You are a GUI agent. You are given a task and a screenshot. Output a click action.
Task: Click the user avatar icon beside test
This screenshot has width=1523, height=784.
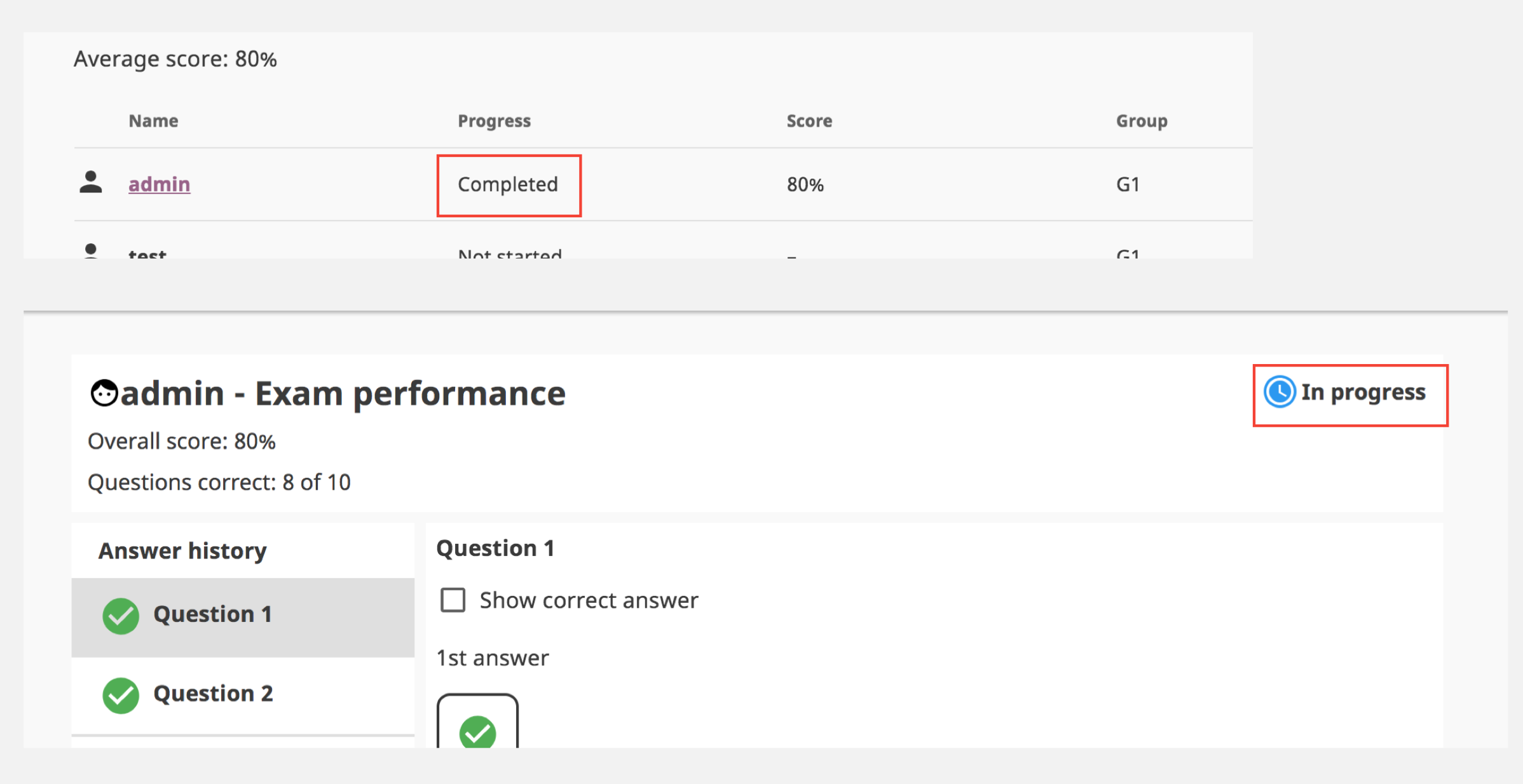(x=90, y=251)
